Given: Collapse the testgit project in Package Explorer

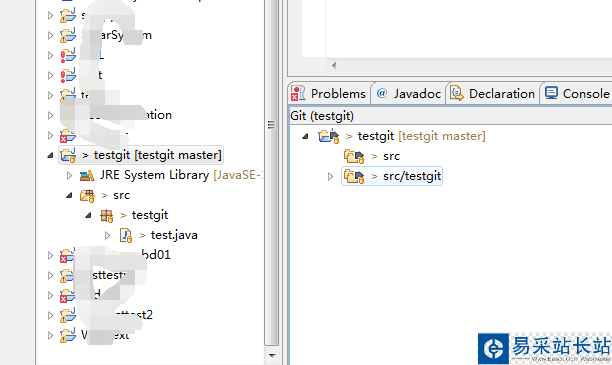Looking at the screenshot, I should click(x=50, y=155).
